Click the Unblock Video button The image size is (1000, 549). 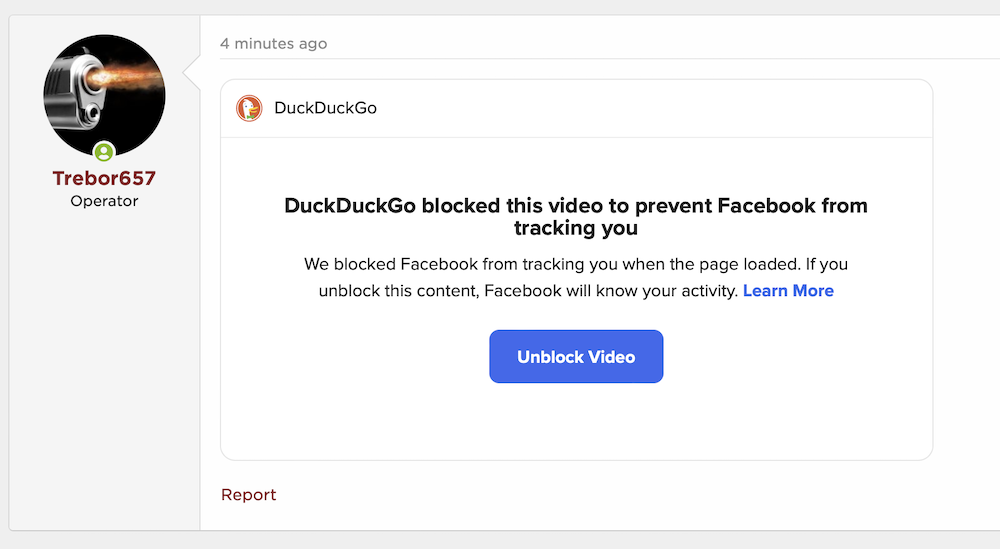pyautogui.click(x=576, y=356)
